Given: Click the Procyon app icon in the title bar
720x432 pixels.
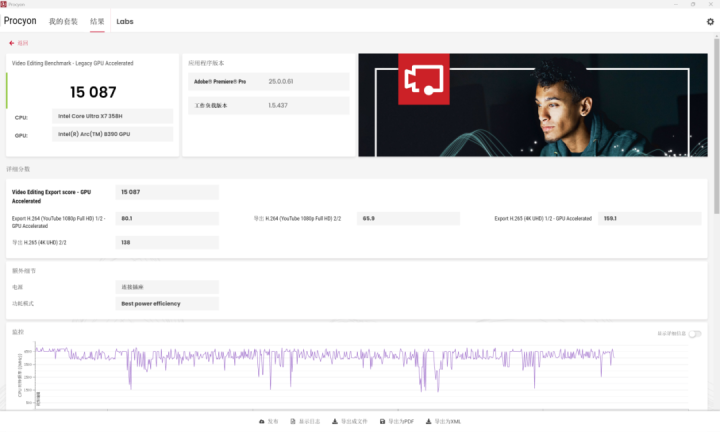Looking at the screenshot, I should coord(4,4).
